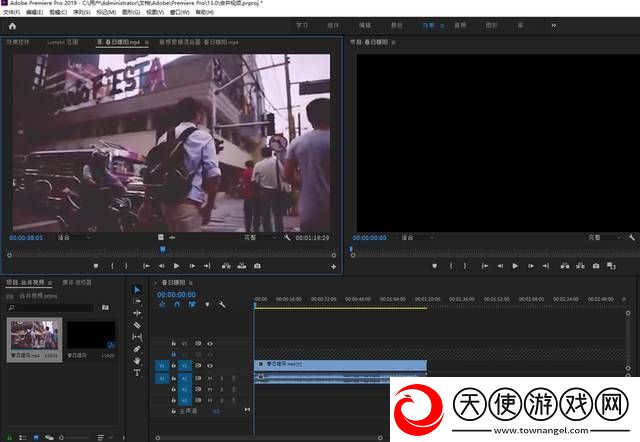The image size is (640, 442).
Task: Export frame from Program monitor
Action: pyautogui.click(x=596, y=266)
